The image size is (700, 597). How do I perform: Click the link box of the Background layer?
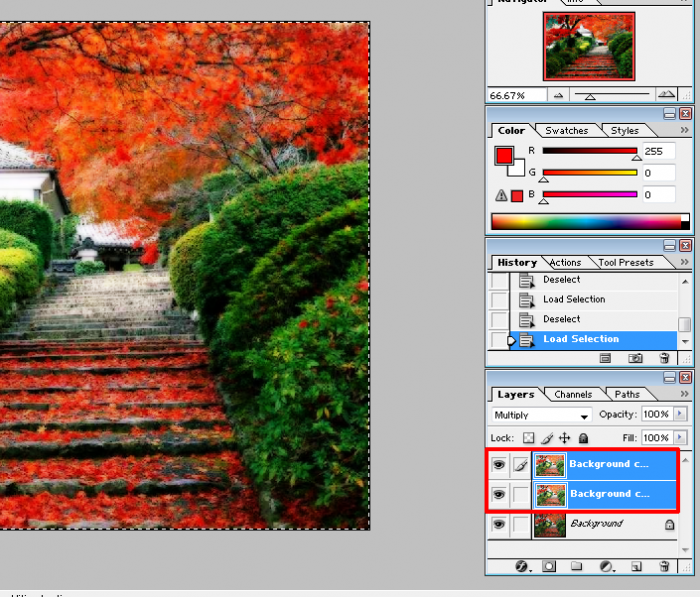point(520,524)
